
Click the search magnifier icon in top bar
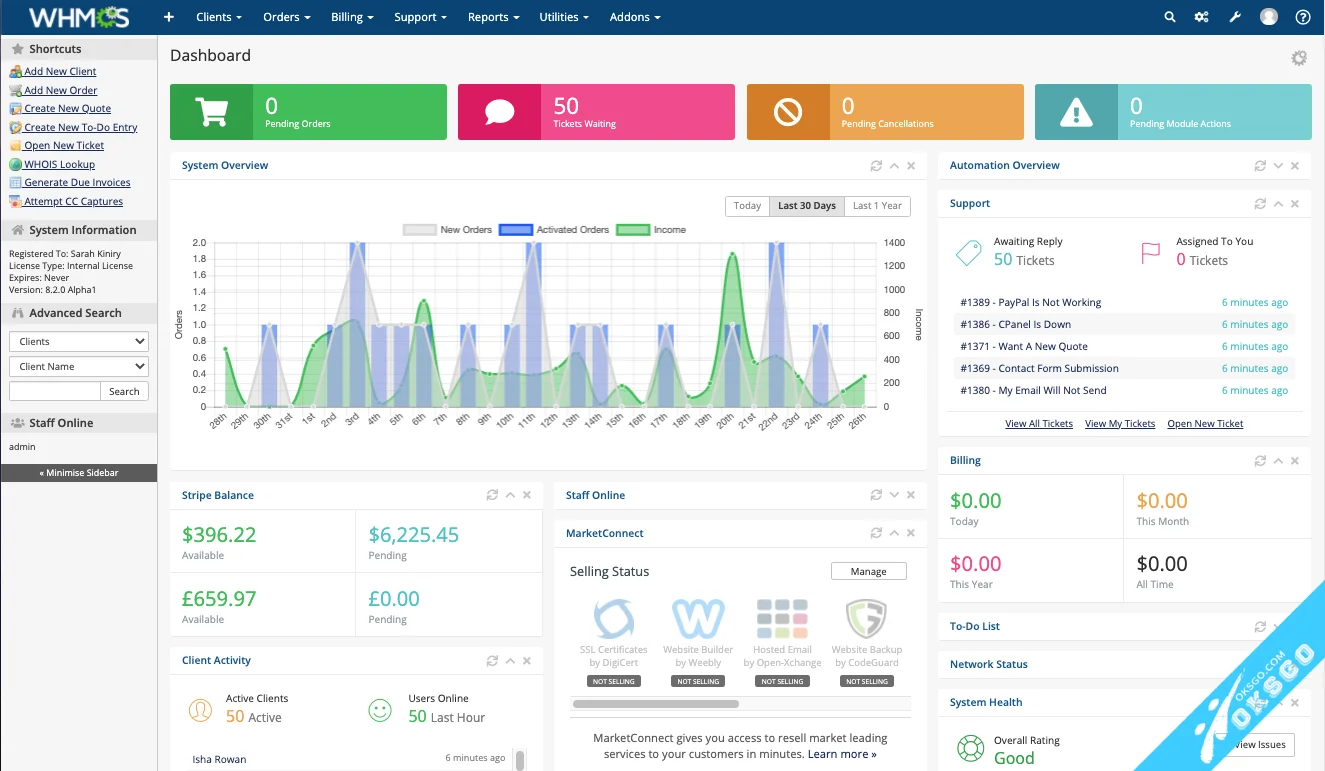coord(1170,17)
